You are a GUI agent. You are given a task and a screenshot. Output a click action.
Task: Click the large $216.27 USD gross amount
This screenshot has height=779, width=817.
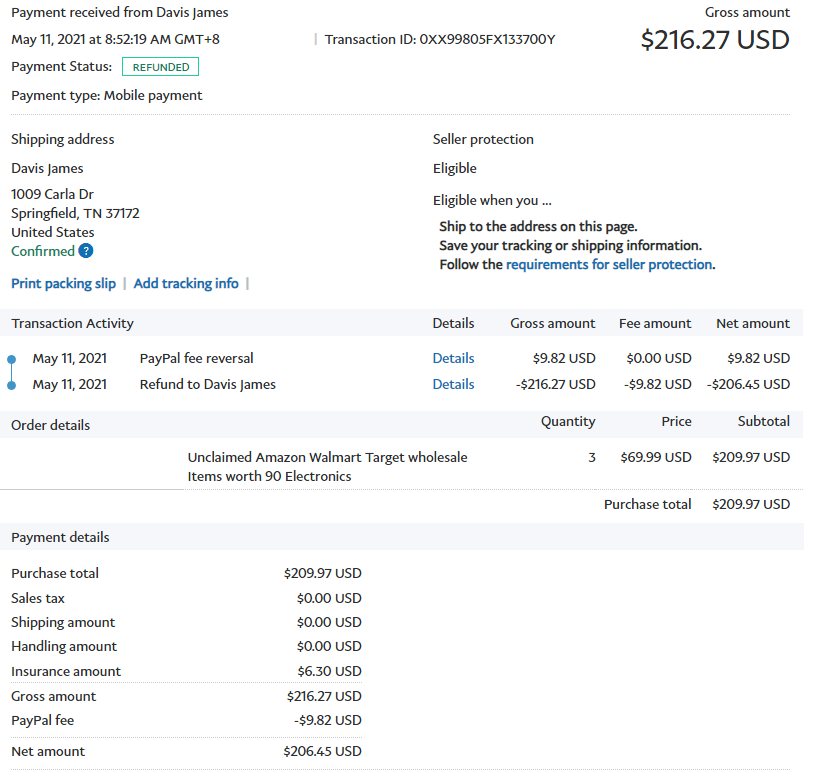[x=714, y=40]
